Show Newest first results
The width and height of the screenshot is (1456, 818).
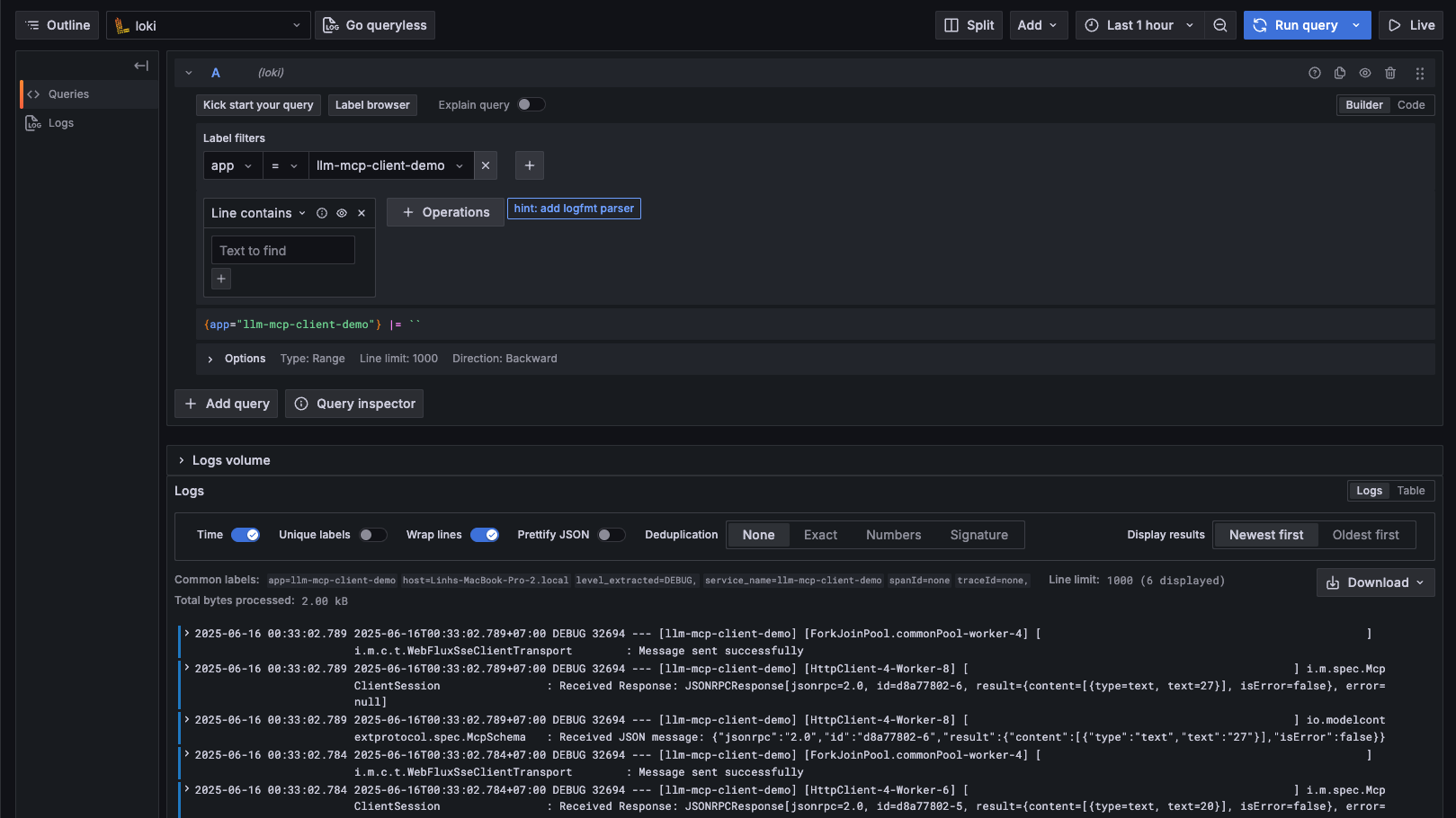click(1266, 535)
